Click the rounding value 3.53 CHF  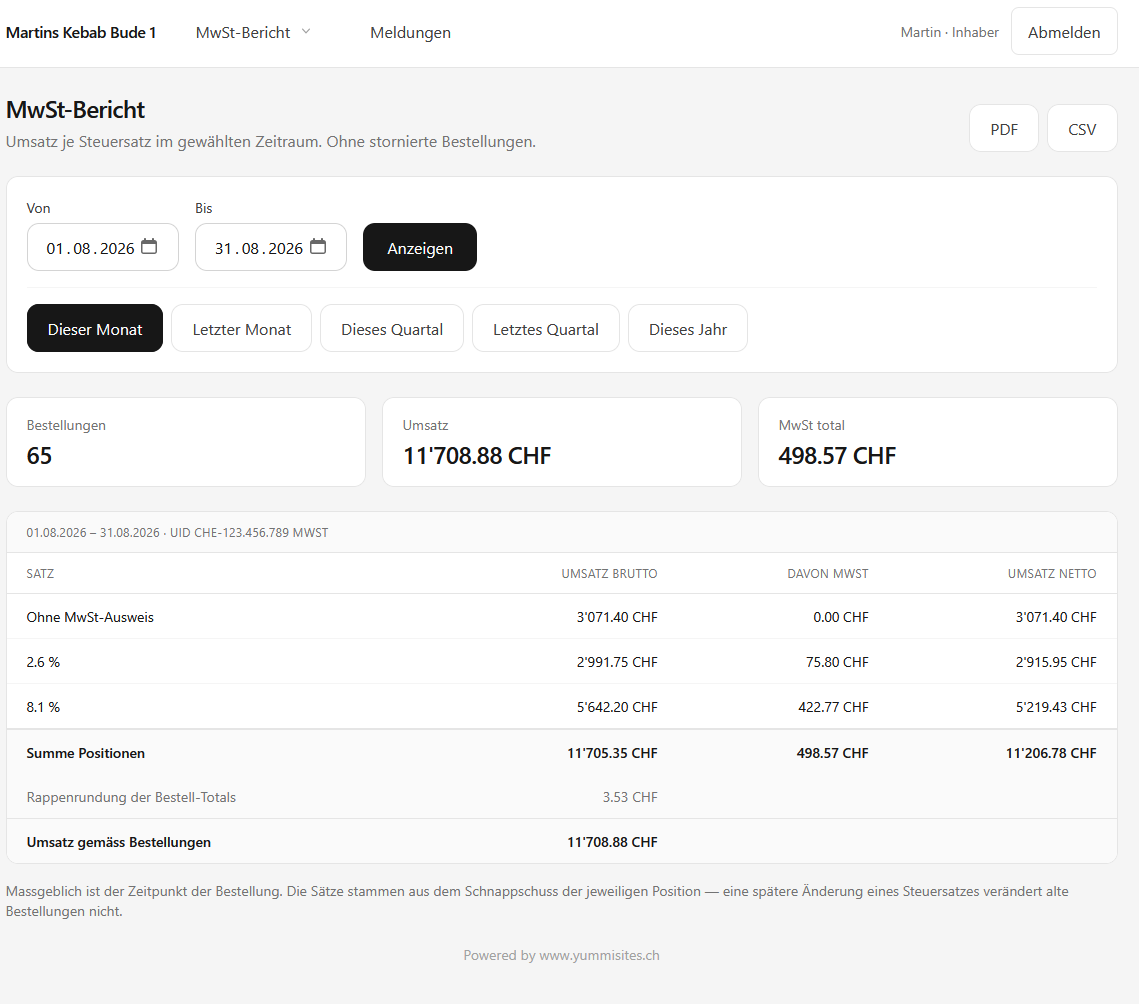630,797
